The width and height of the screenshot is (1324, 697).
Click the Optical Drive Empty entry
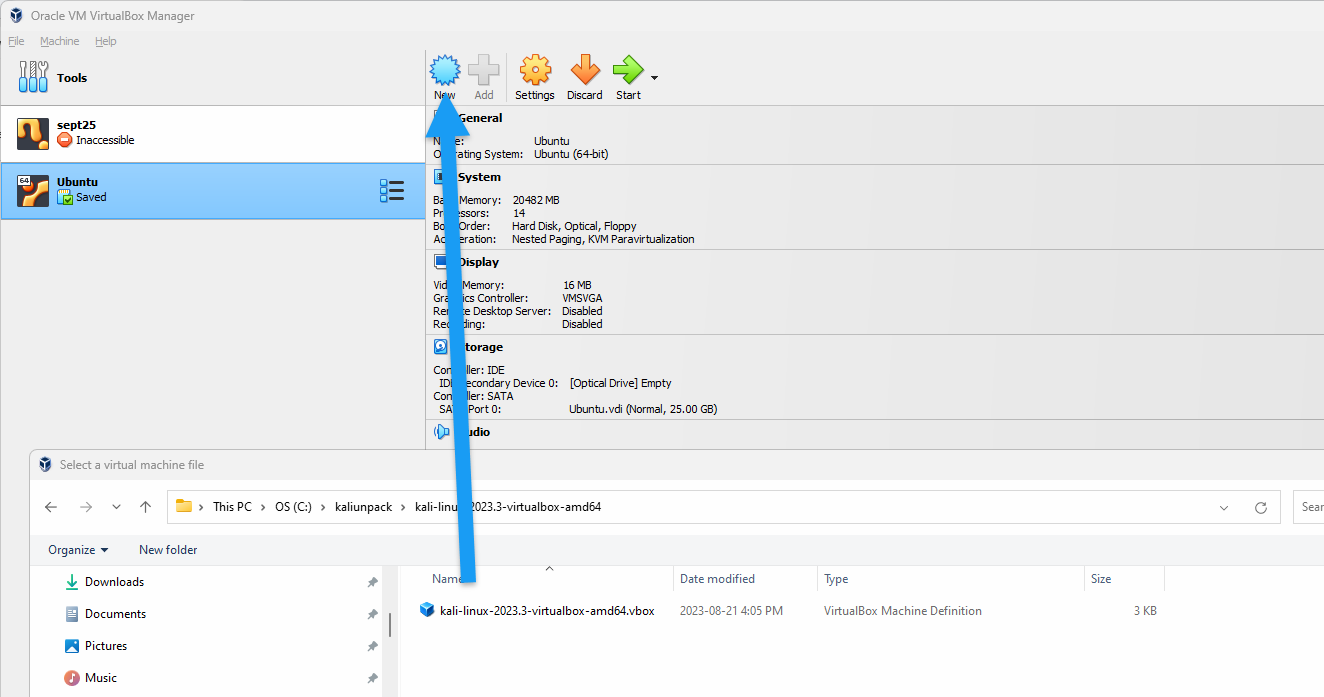tap(620, 383)
